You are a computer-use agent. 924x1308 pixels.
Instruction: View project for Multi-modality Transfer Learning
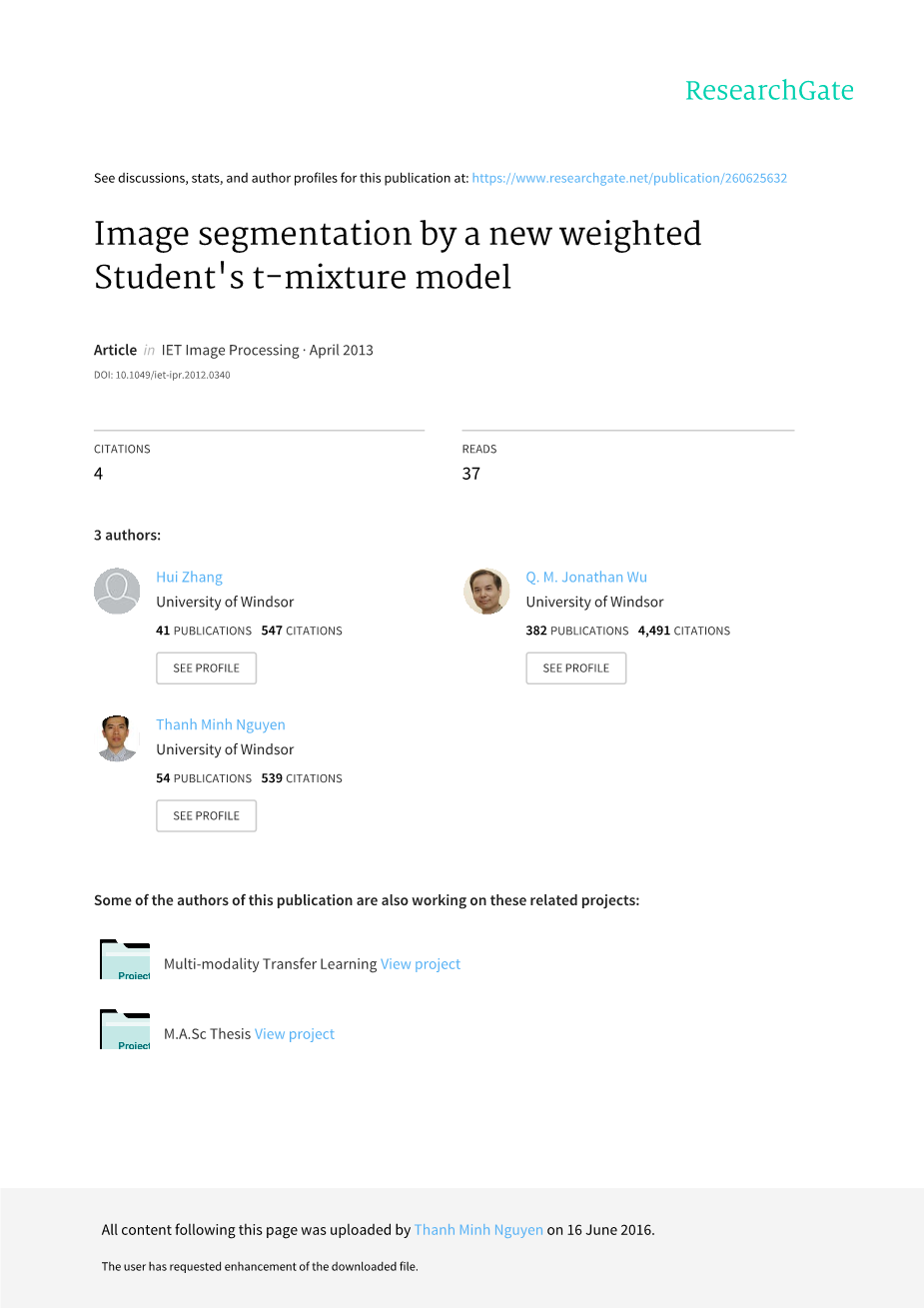(x=421, y=964)
